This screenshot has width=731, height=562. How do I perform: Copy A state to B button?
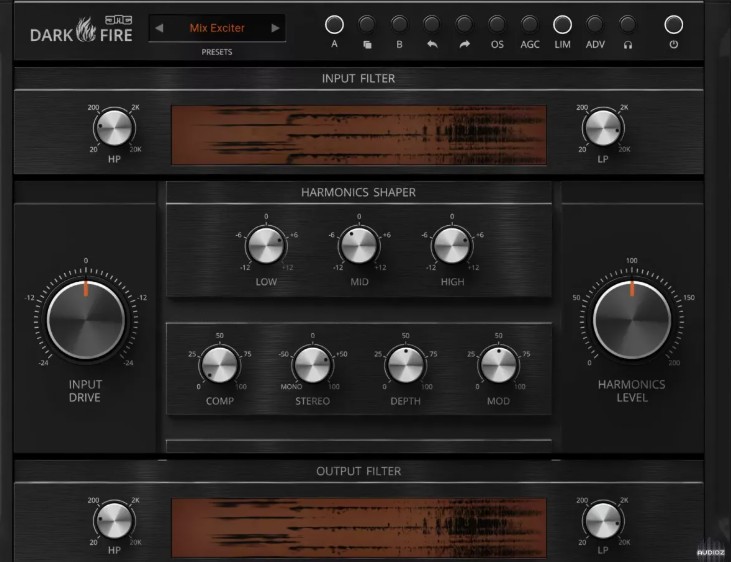(367, 25)
